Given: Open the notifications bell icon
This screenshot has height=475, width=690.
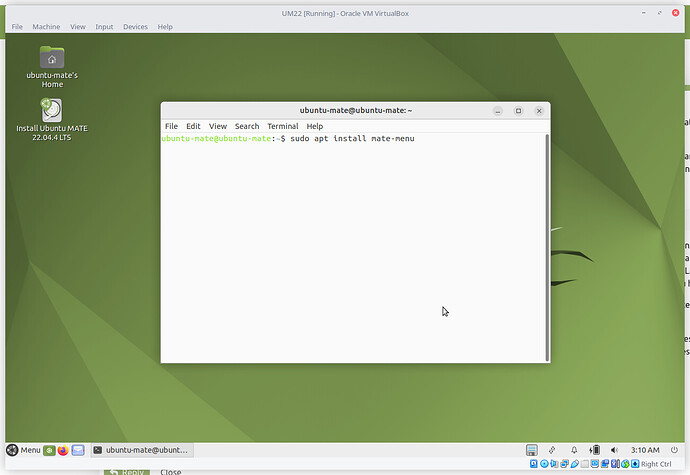Looking at the screenshot, I should click(574, 450).
